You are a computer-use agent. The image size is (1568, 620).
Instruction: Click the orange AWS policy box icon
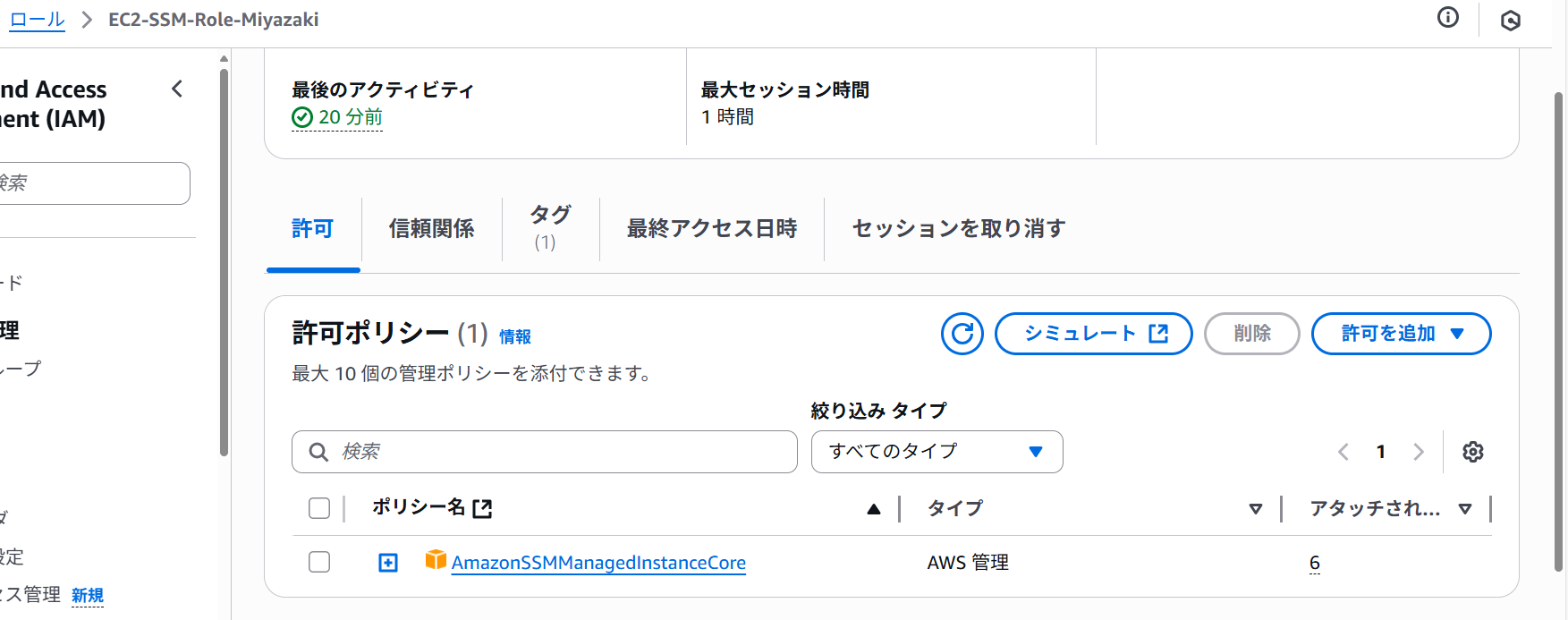[436, 560]
